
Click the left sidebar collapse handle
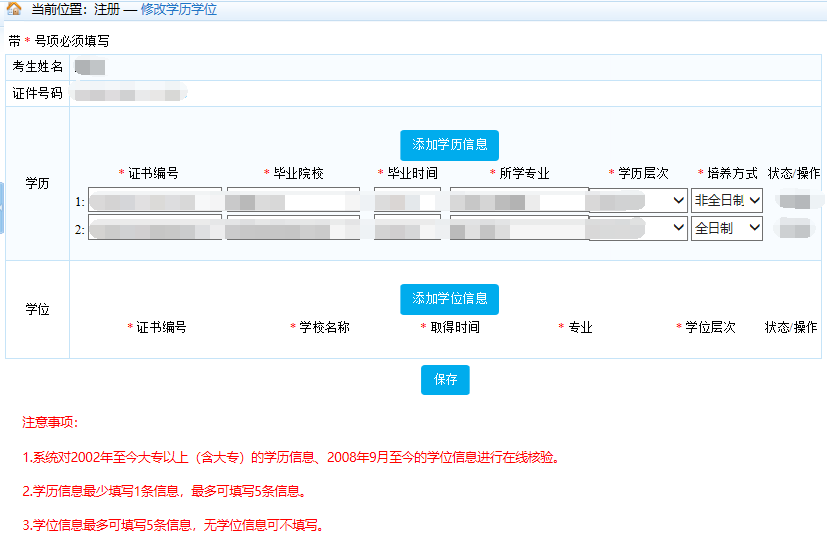[x=2, y=207]
